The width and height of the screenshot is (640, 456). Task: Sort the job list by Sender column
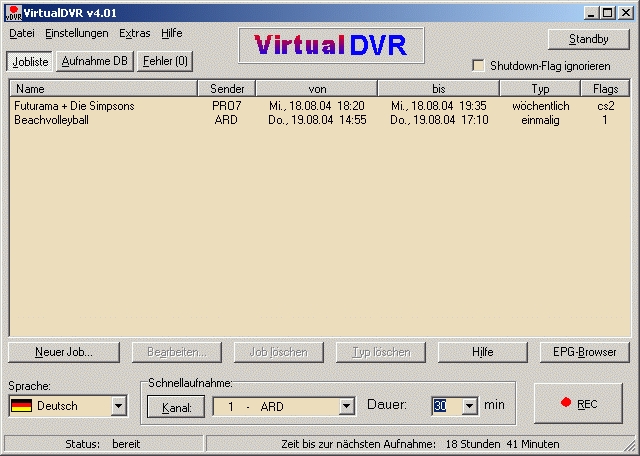click(227, 89)
